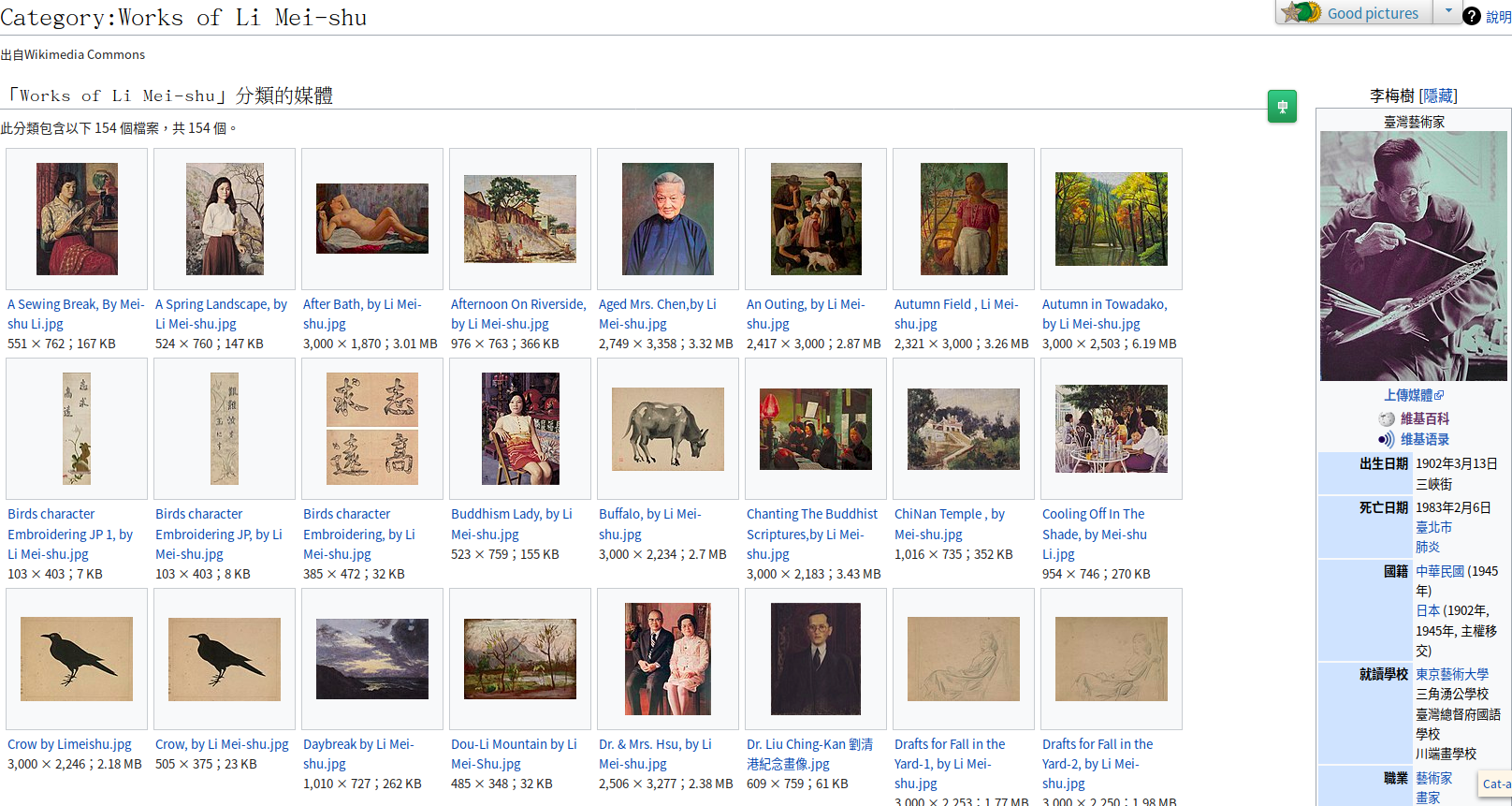The image size is (1512, 806).
Task: Open the 維基百科 link
Action: [x=1425, y=418]
